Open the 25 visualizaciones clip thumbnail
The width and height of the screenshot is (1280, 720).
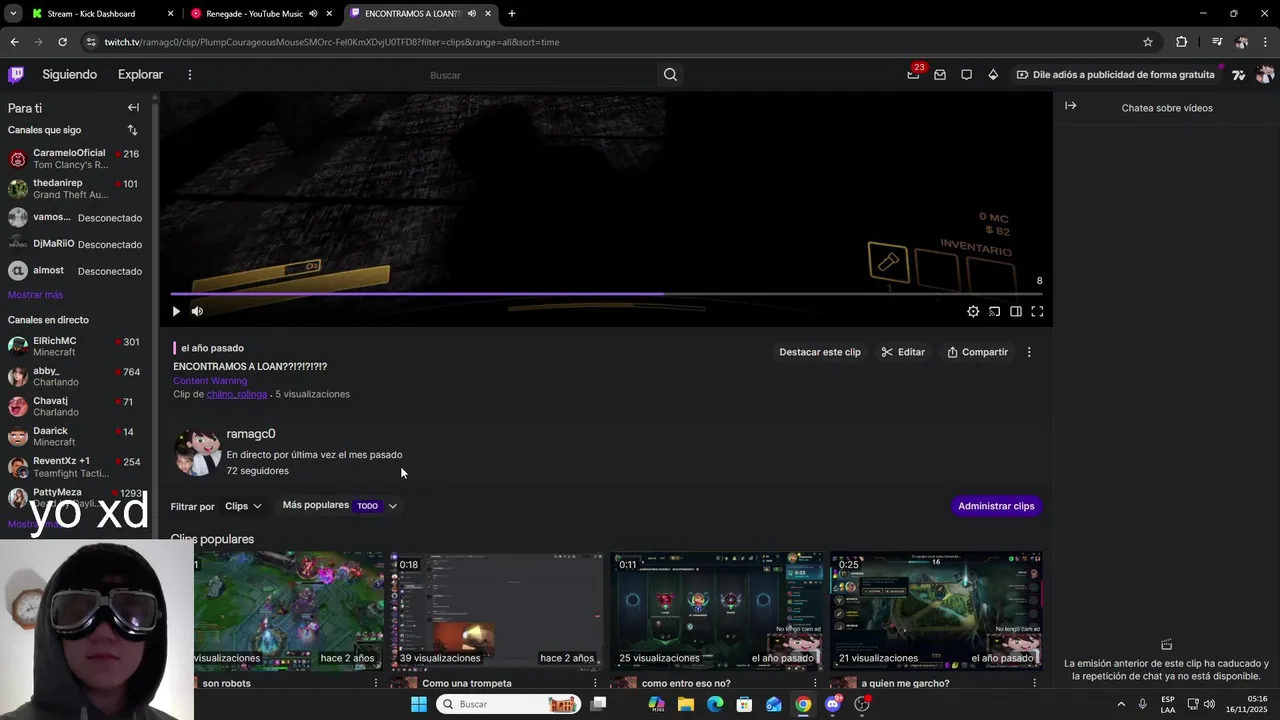(x=717, y=610)
